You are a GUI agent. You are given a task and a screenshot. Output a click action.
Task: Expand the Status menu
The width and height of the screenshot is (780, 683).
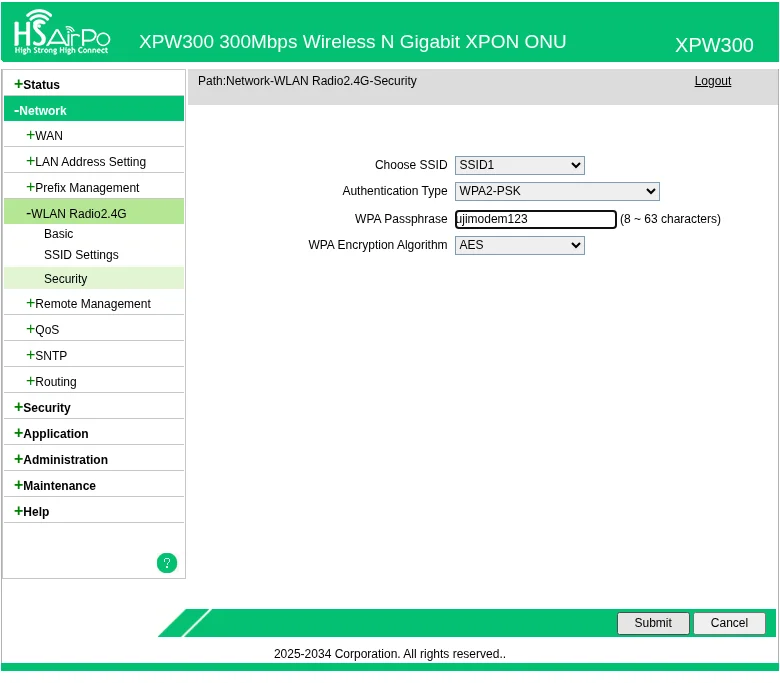point(37,85)
